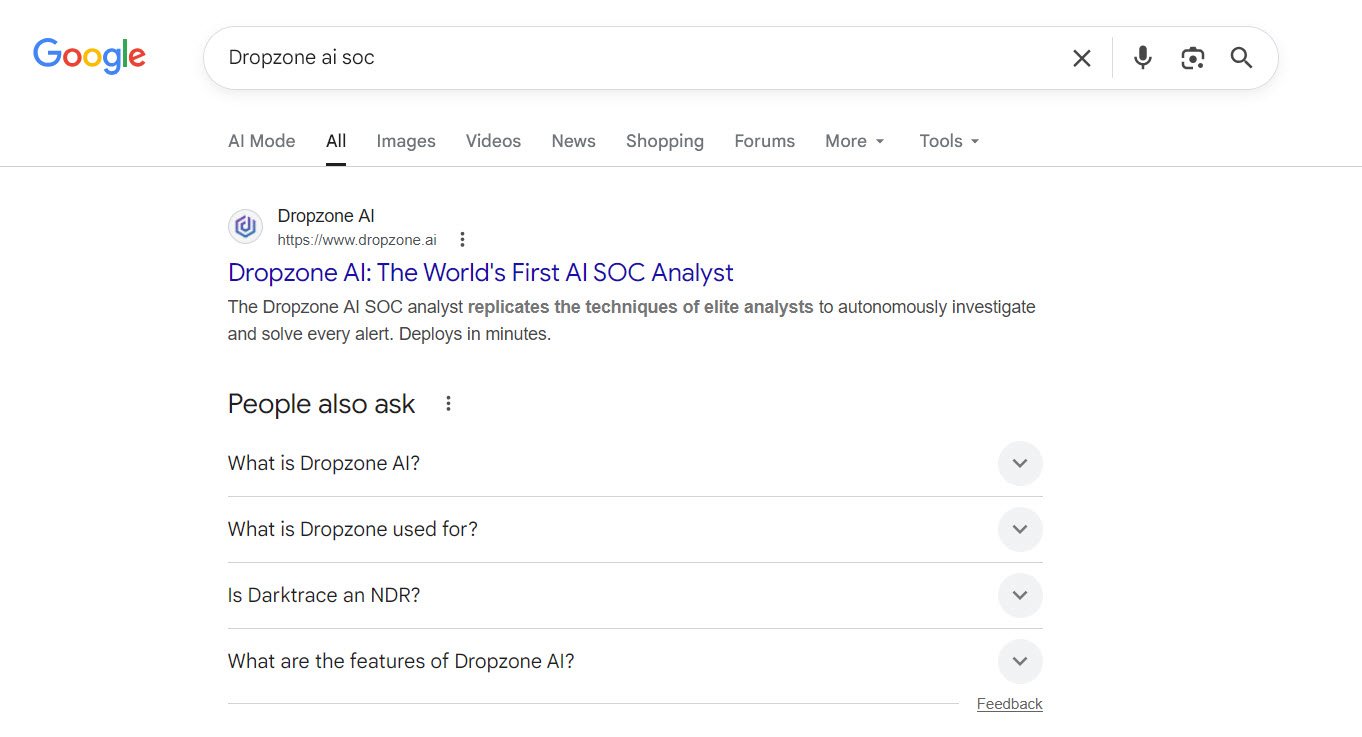1362x737 pixels.
Task: Open Google Lens image search icon
Action: click(x=1192, y=58)
